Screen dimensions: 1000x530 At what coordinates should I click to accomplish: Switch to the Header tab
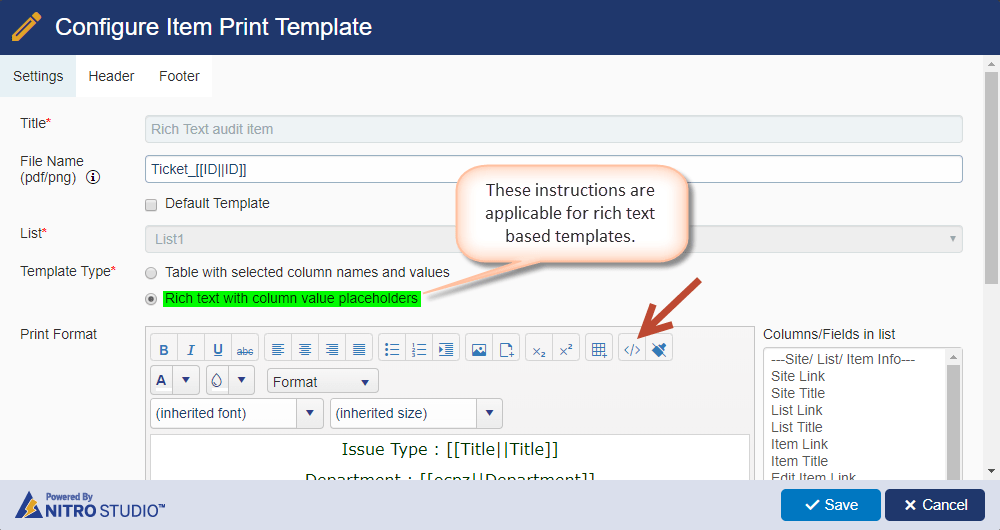coord(111,76)
